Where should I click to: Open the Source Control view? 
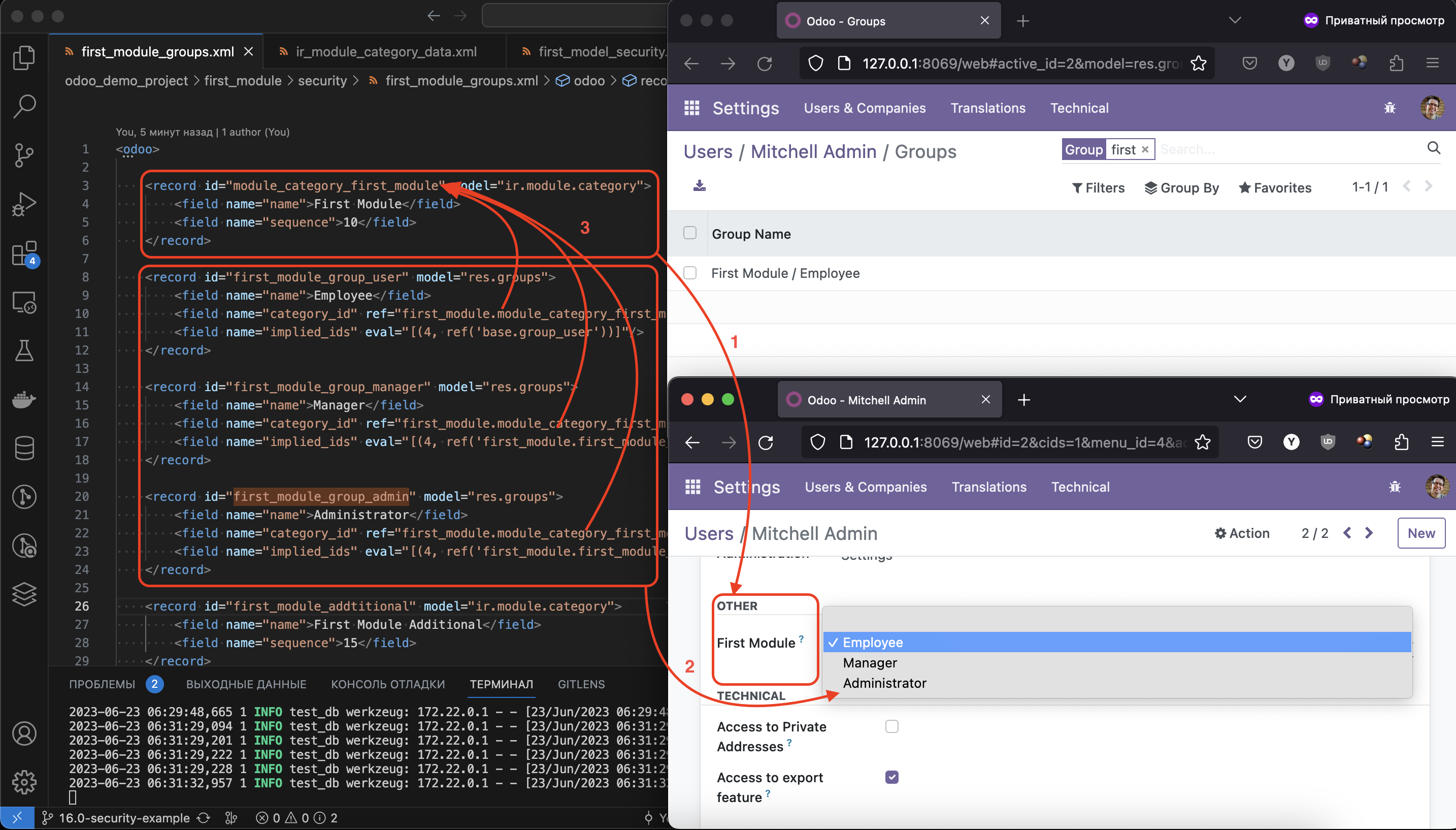[24, 155]
